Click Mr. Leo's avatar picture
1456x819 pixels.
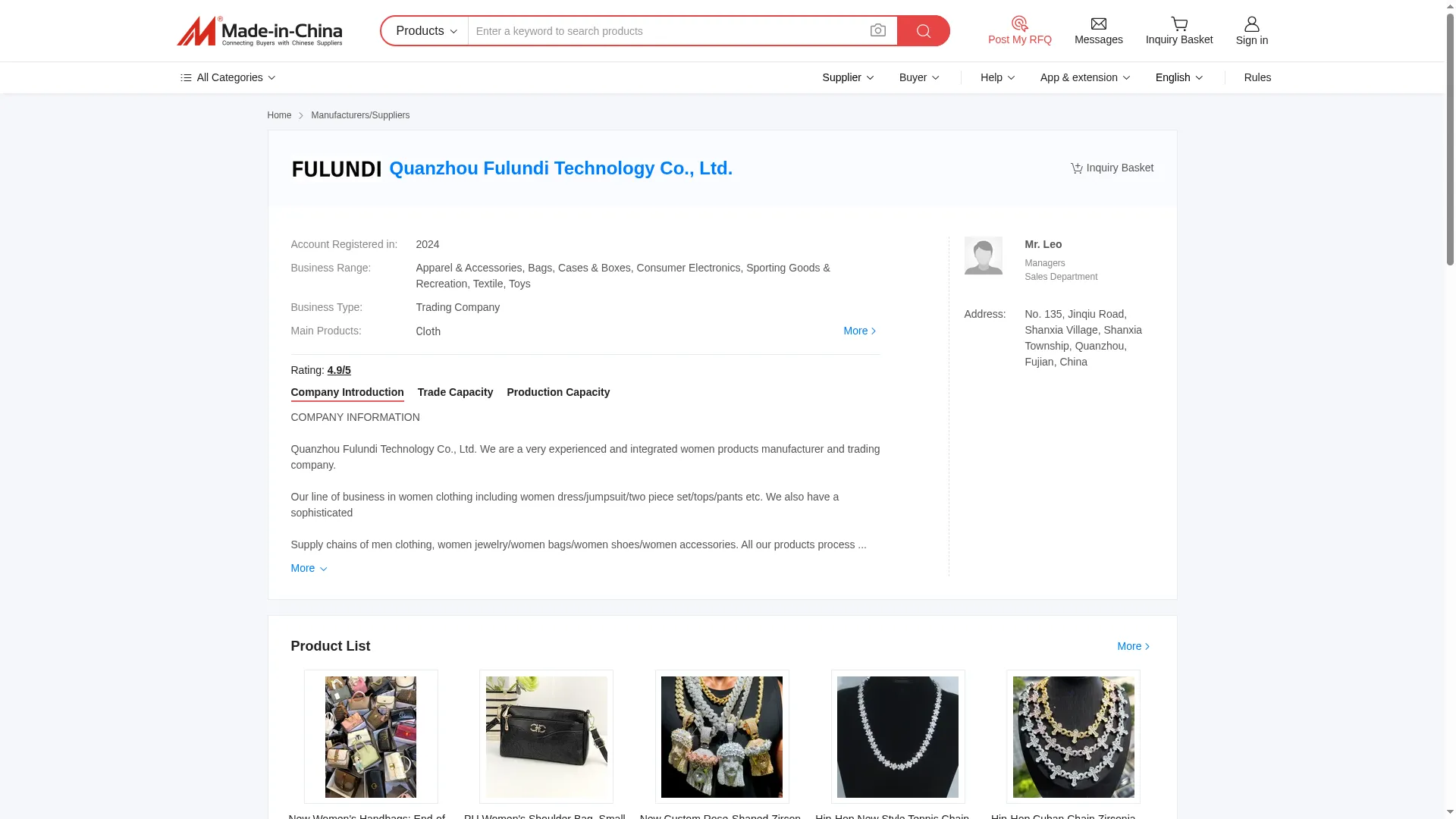click(x=983, y=256)
